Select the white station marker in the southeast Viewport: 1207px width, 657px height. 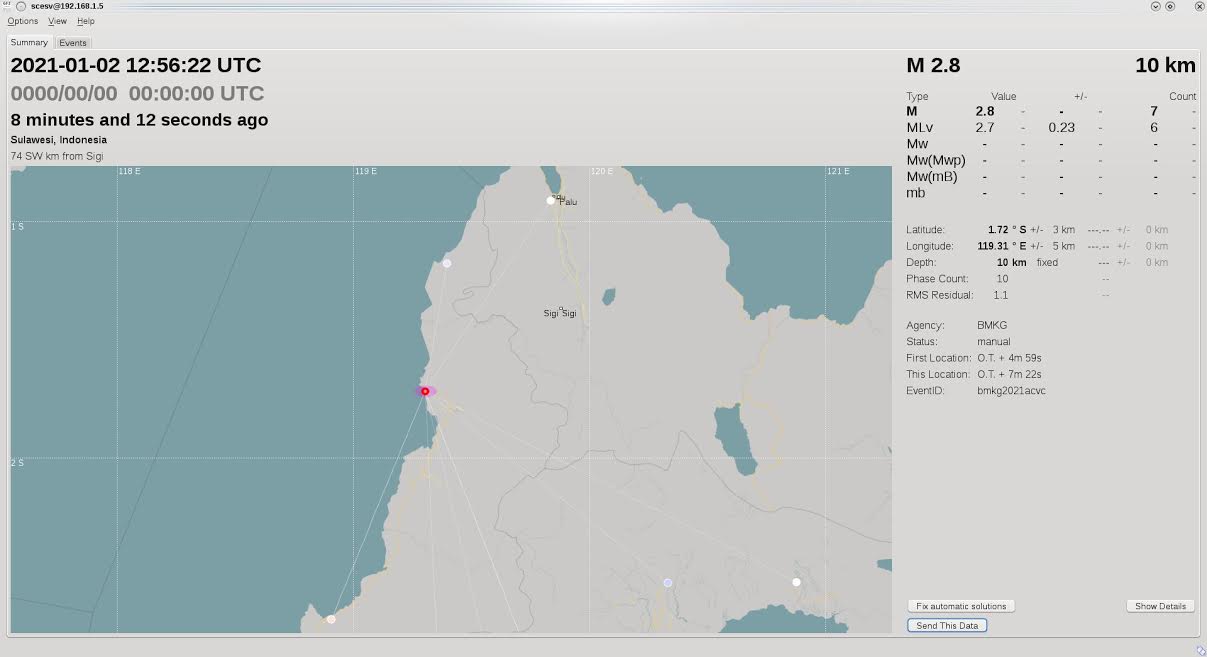click(x=796, y=582)
